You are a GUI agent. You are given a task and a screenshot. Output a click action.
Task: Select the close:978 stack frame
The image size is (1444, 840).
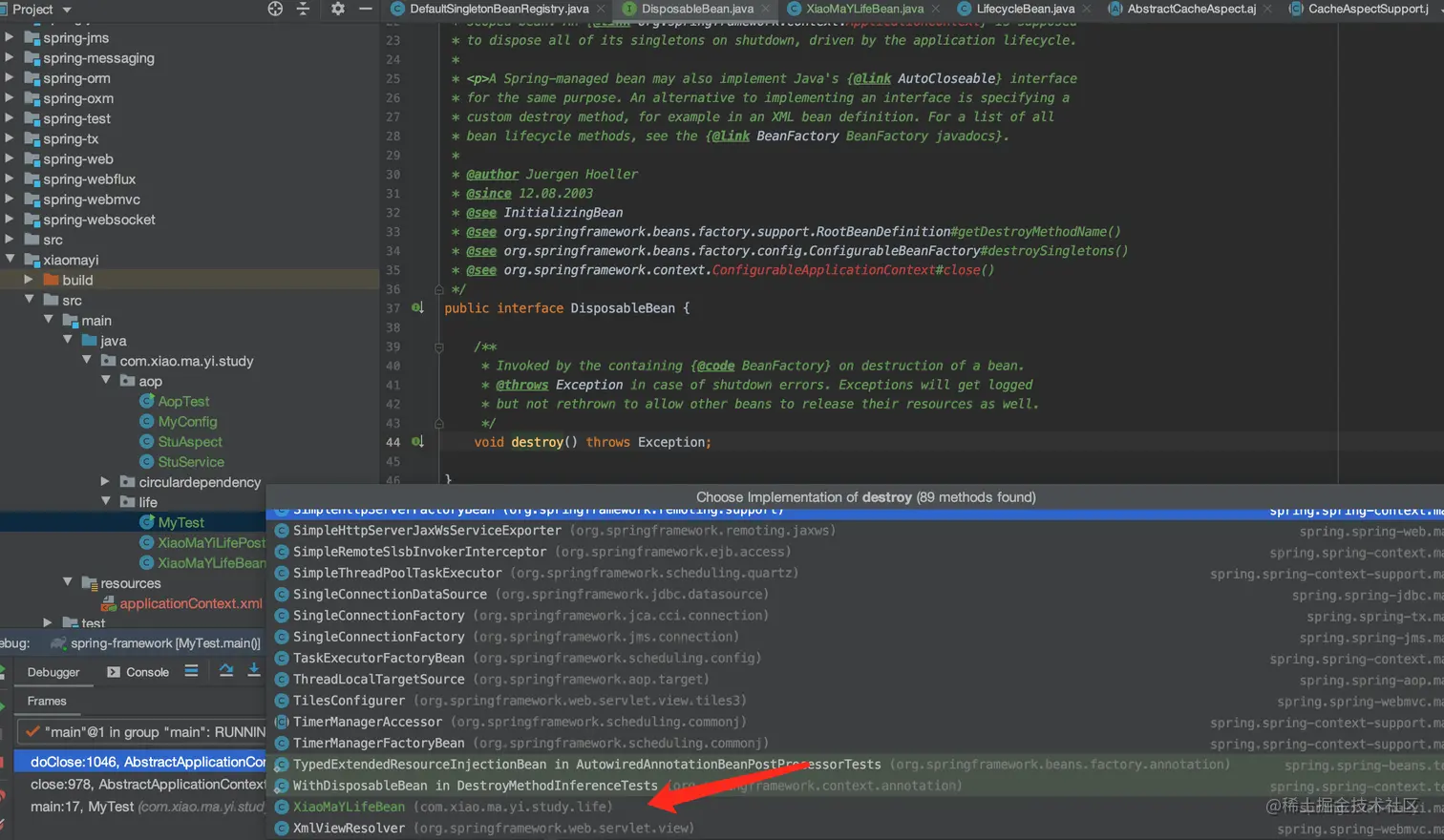pos(141,784)
